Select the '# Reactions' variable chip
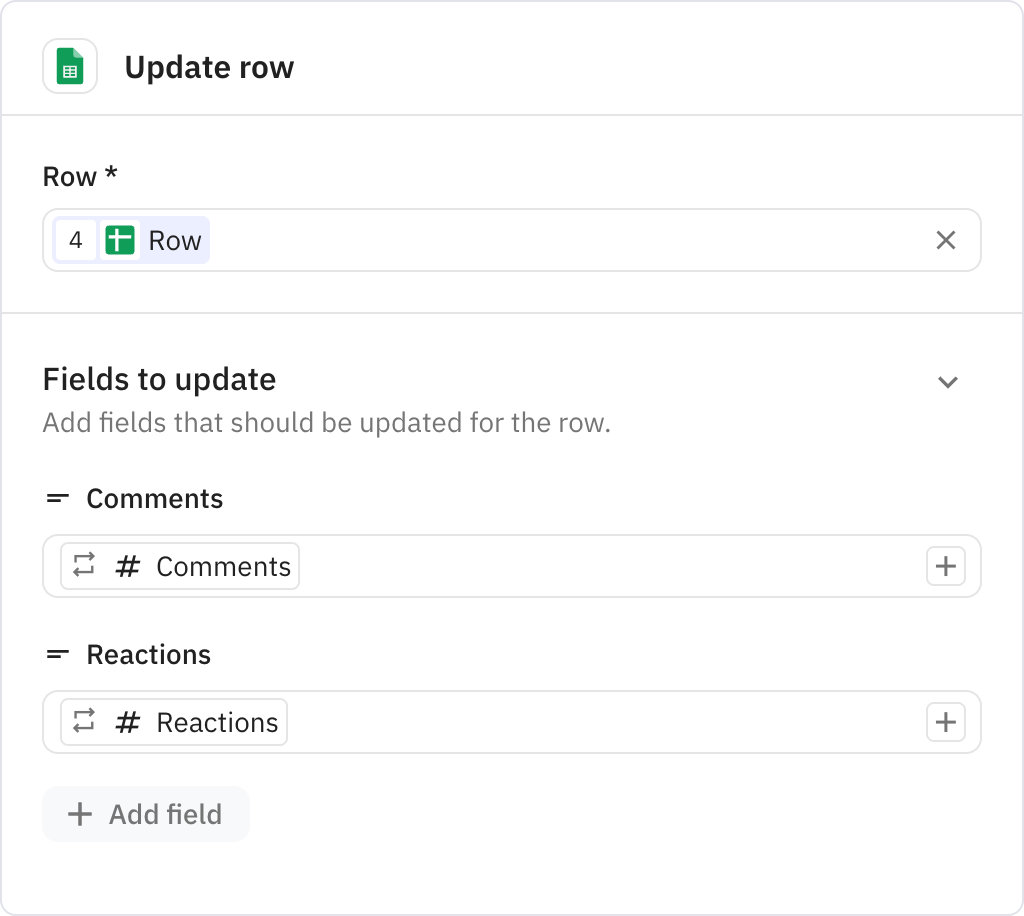This screenshot has width=1024, height=916. click(174, 722)
